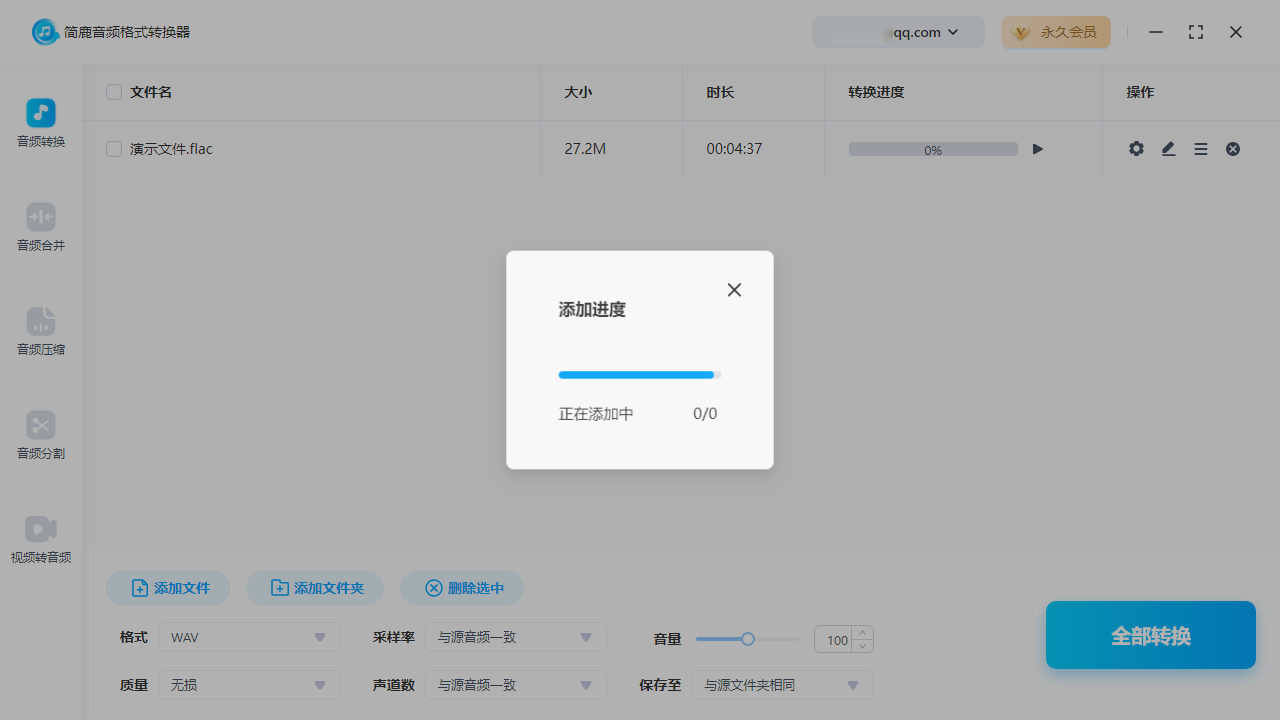Open the 格式 output format dropdown
Screen dimensions: 1280x720
(248, 637)
